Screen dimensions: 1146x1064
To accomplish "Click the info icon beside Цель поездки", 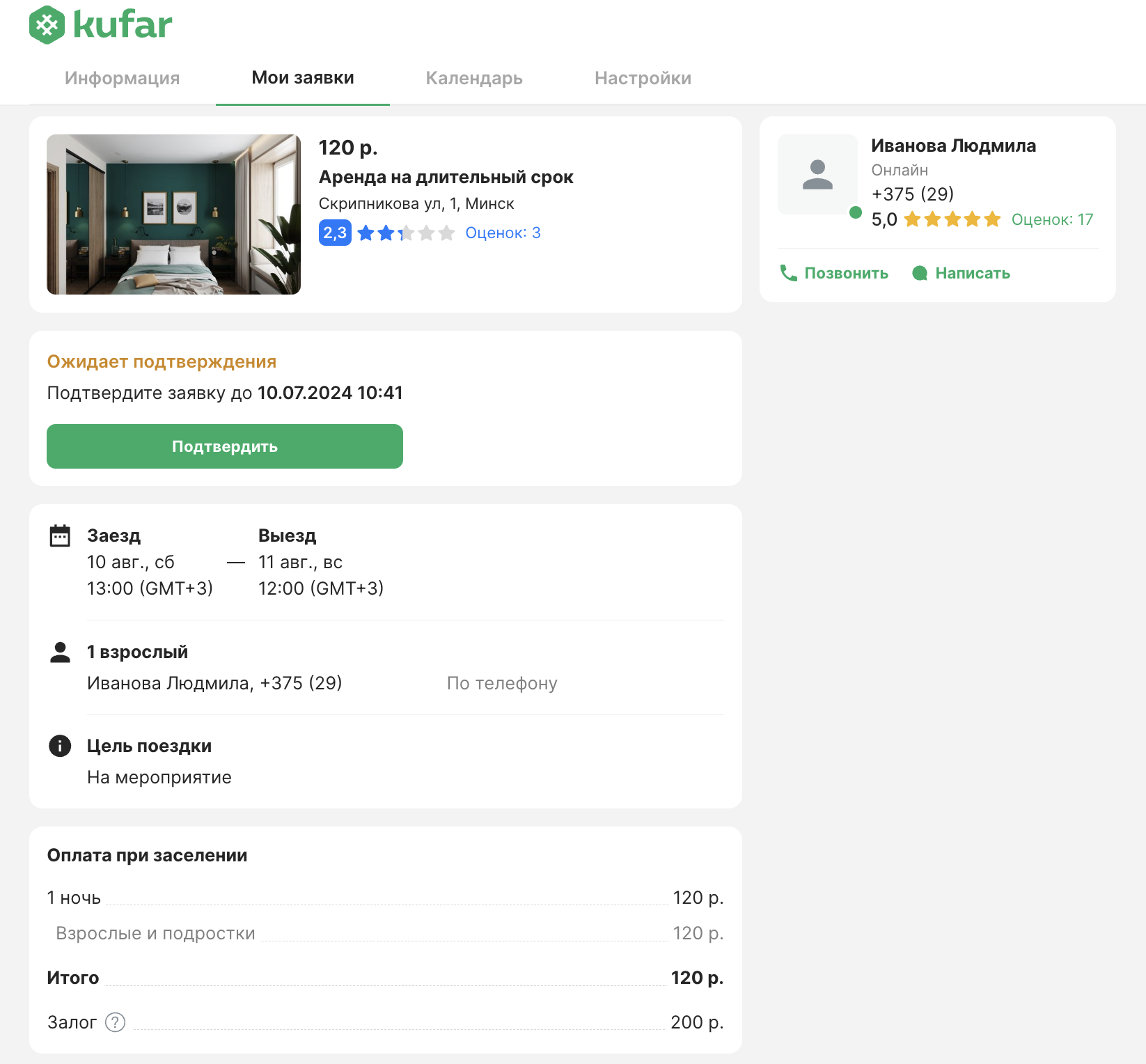I will pyautogui.click(x=60, y=746).
